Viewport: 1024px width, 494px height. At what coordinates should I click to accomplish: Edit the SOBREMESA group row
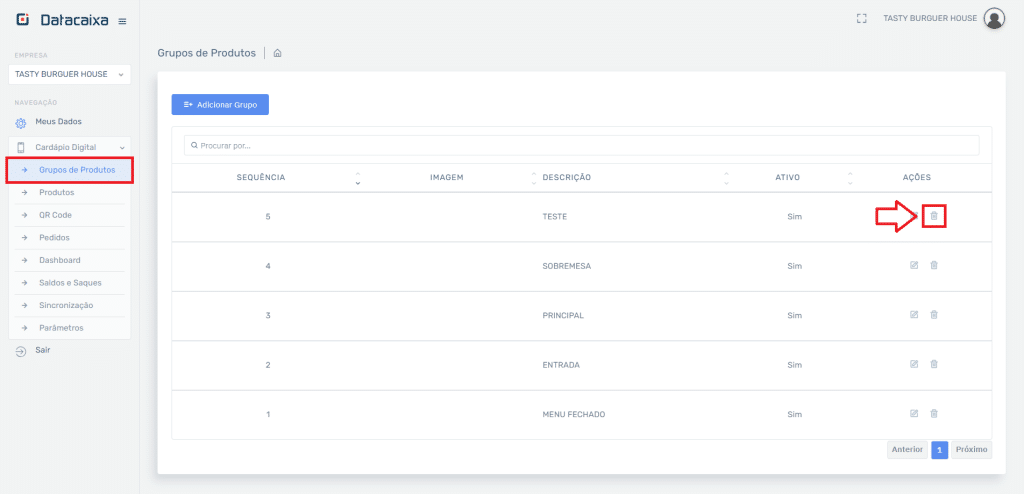tap(914, 265)
